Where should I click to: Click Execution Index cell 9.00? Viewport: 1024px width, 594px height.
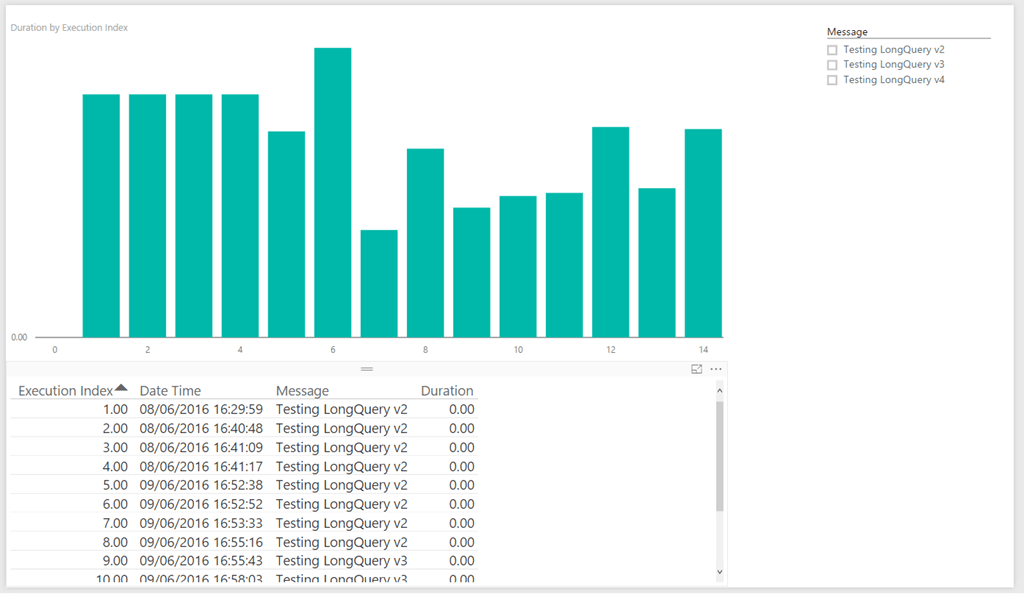(116, 561)
